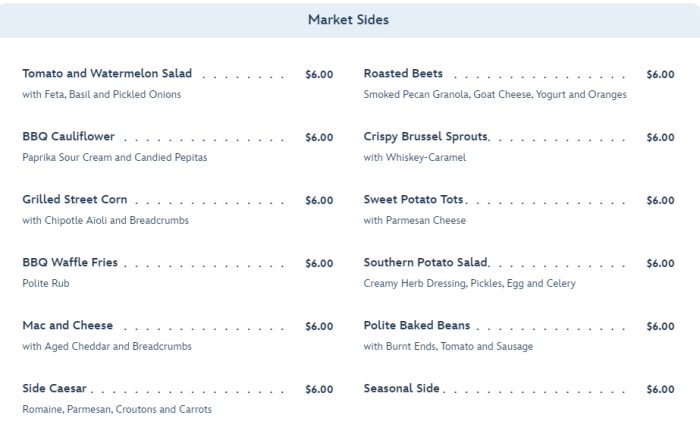700x431 pixels.
Task: Open the BBQ Cauliflower menu item
Action: (x=68, y=137)
